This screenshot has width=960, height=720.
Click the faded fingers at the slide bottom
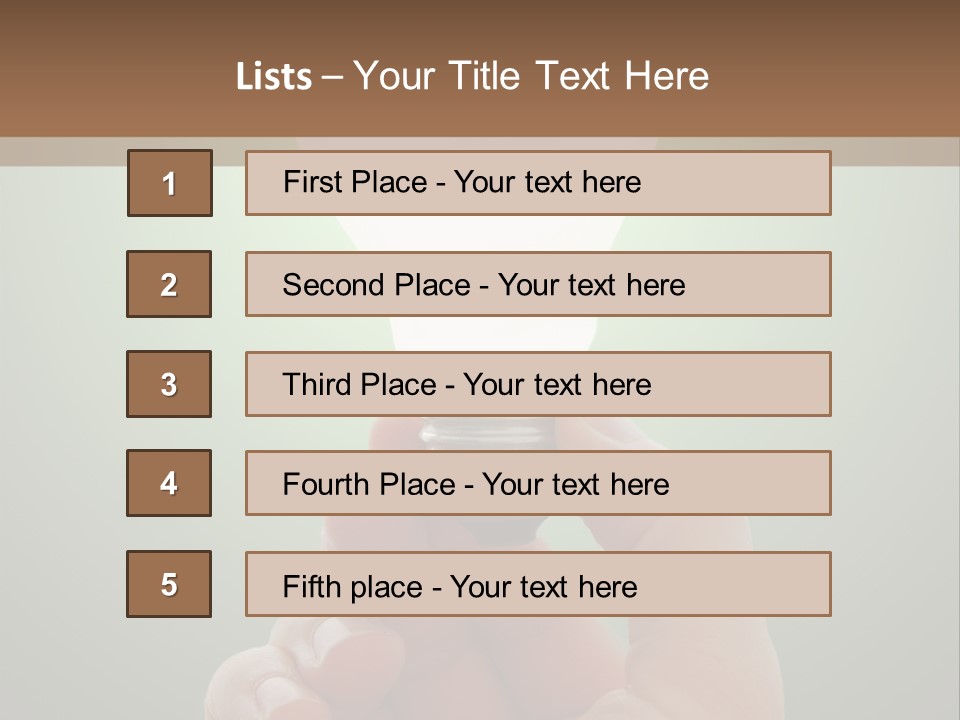click(x=300, y=680)
